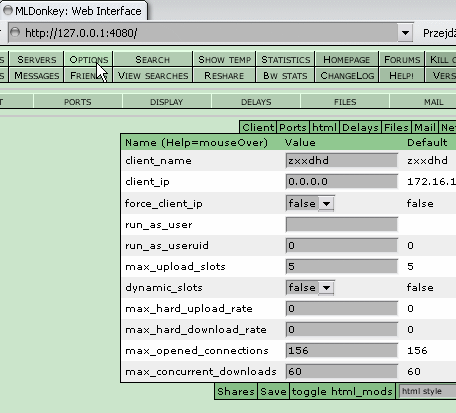Open the ChangeLog link

click(x=347, y=75)
